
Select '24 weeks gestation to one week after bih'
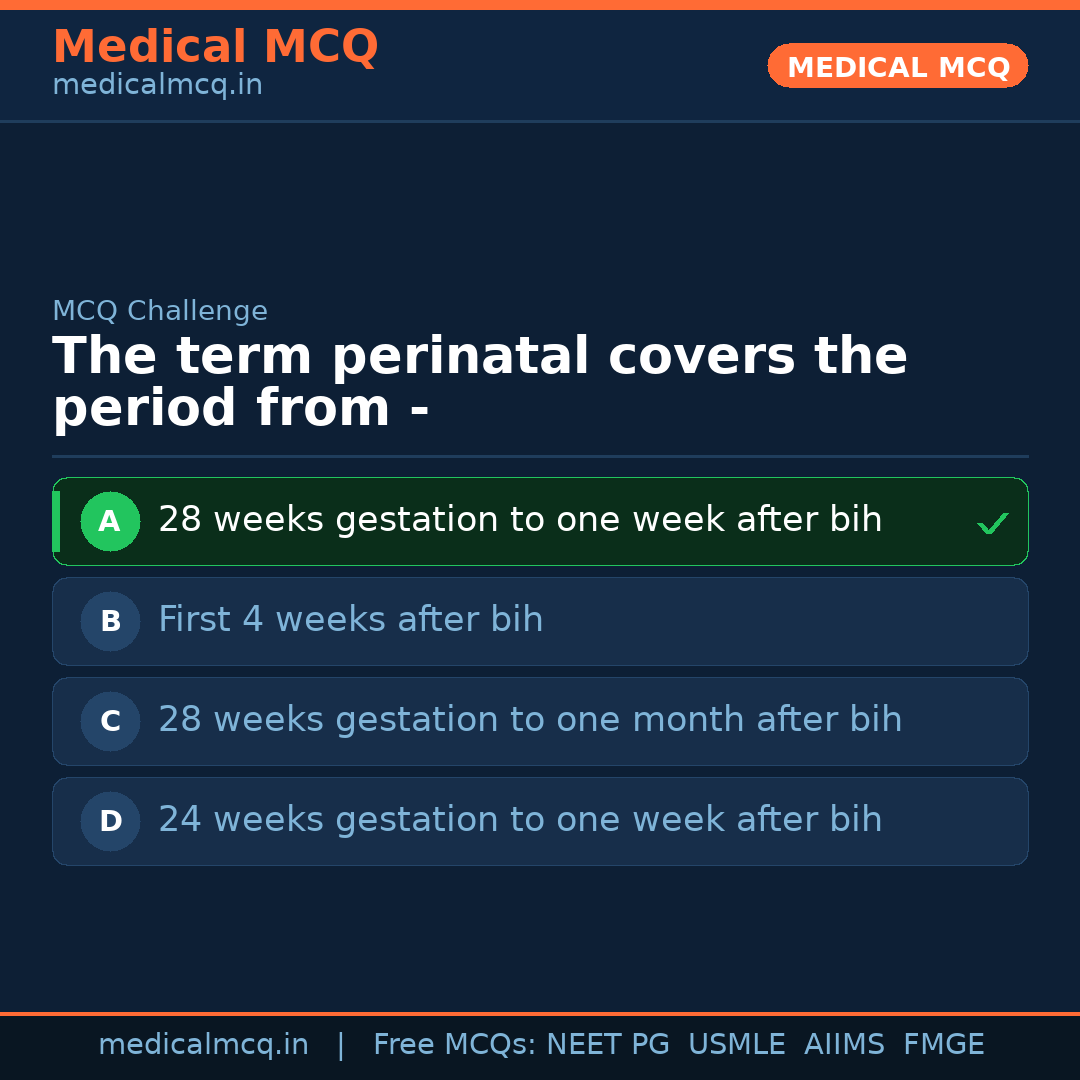[x=520, y=820]
